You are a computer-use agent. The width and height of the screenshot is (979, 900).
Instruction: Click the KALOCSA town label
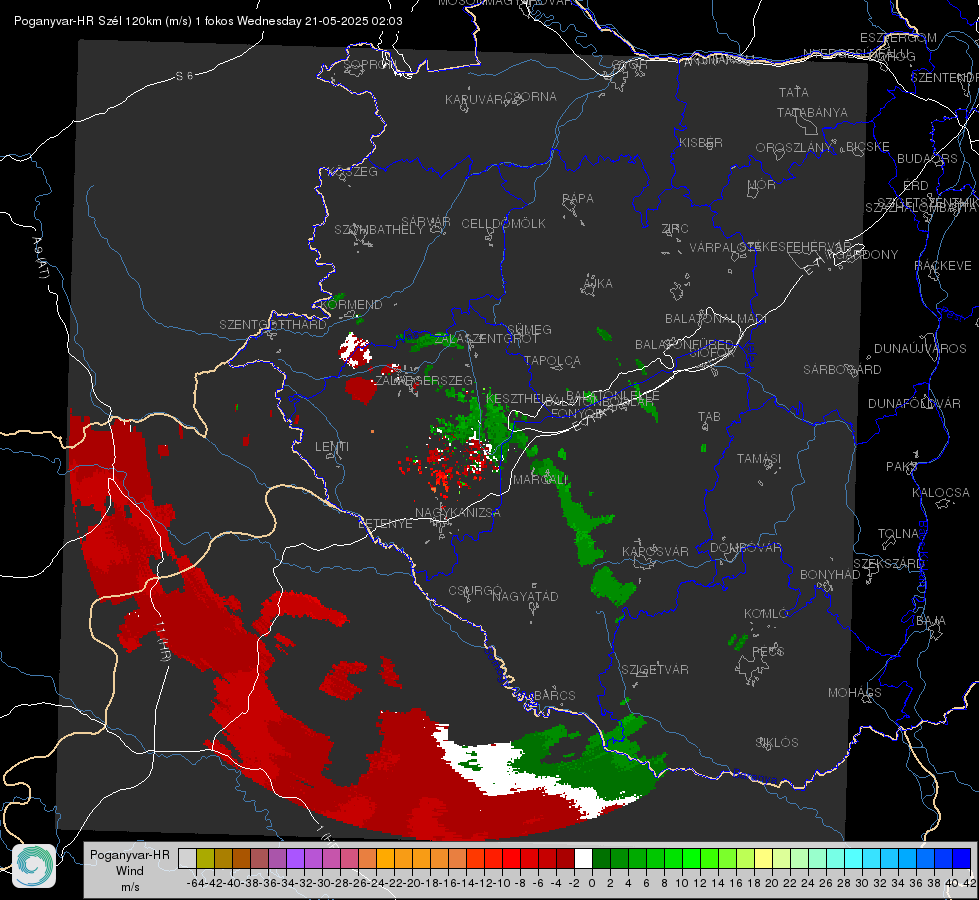coord(941,492)
